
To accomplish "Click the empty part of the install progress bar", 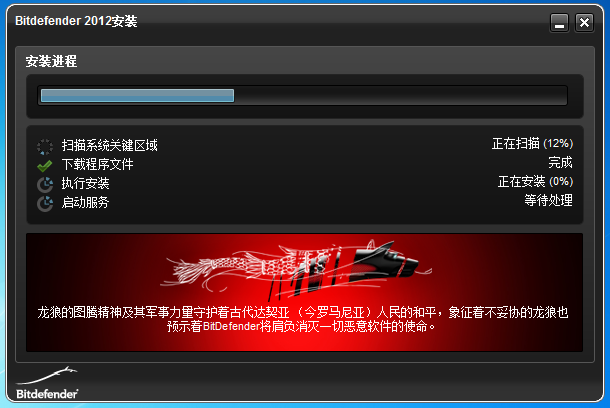I will click(x=400, y=95).
